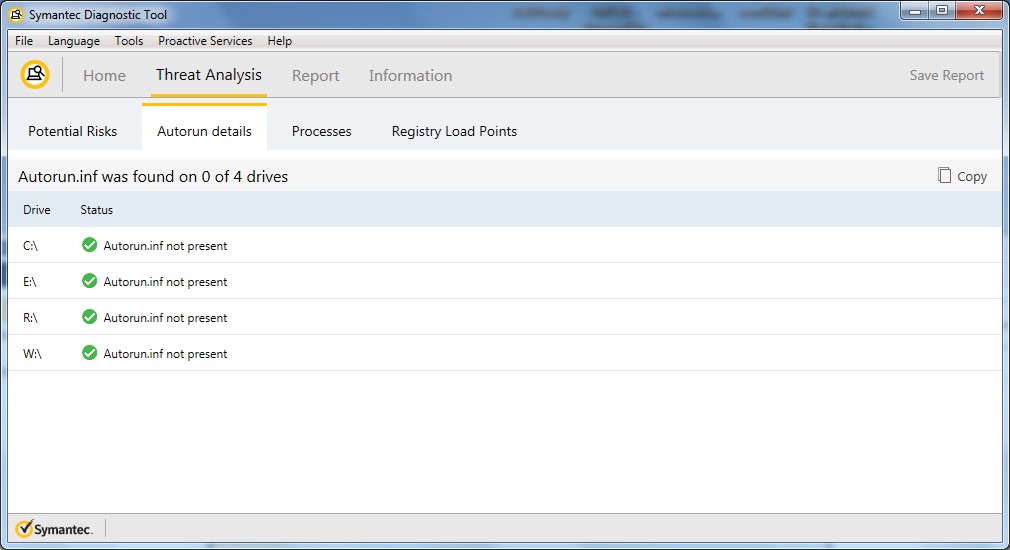1010x550 pixels.
Task: Click green checkmark icon for R:\ drive
Action: [x=89, y=317]
